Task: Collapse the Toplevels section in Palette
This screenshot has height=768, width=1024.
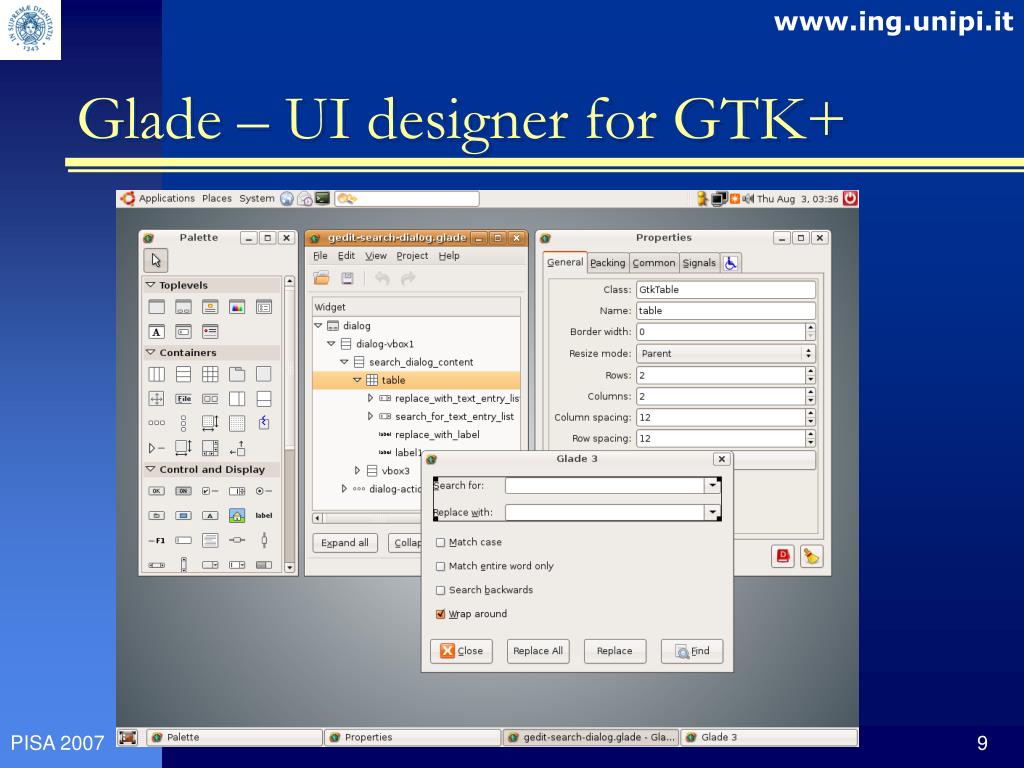Action: click(x=150, y=285)
